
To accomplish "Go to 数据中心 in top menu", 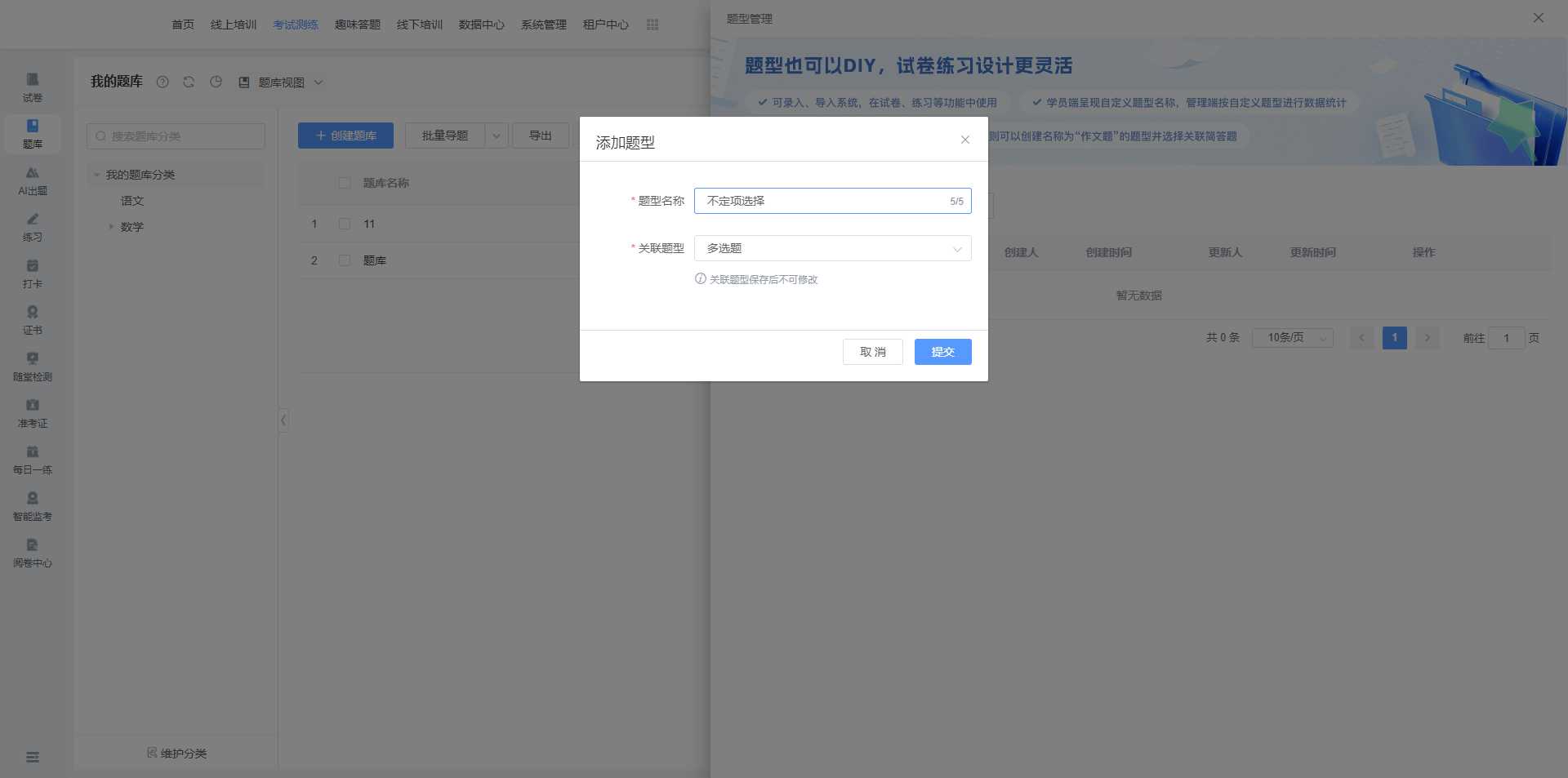I will (481, 24).
